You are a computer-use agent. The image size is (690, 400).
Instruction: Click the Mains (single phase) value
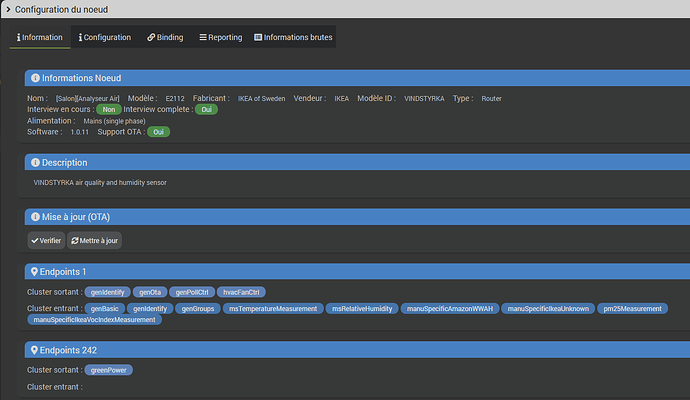point(114,121)
